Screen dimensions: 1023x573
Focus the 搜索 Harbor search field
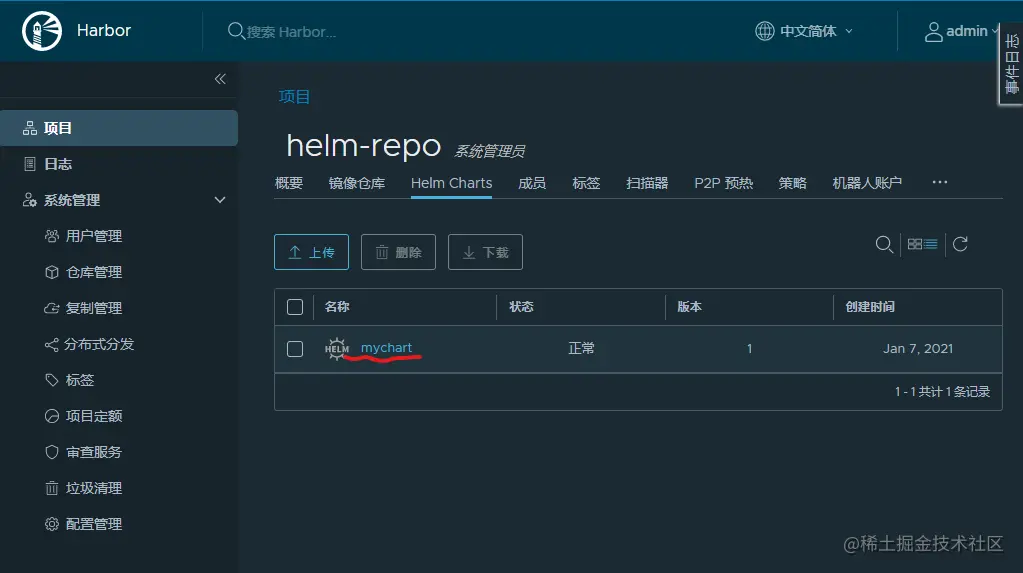[292, 31]
